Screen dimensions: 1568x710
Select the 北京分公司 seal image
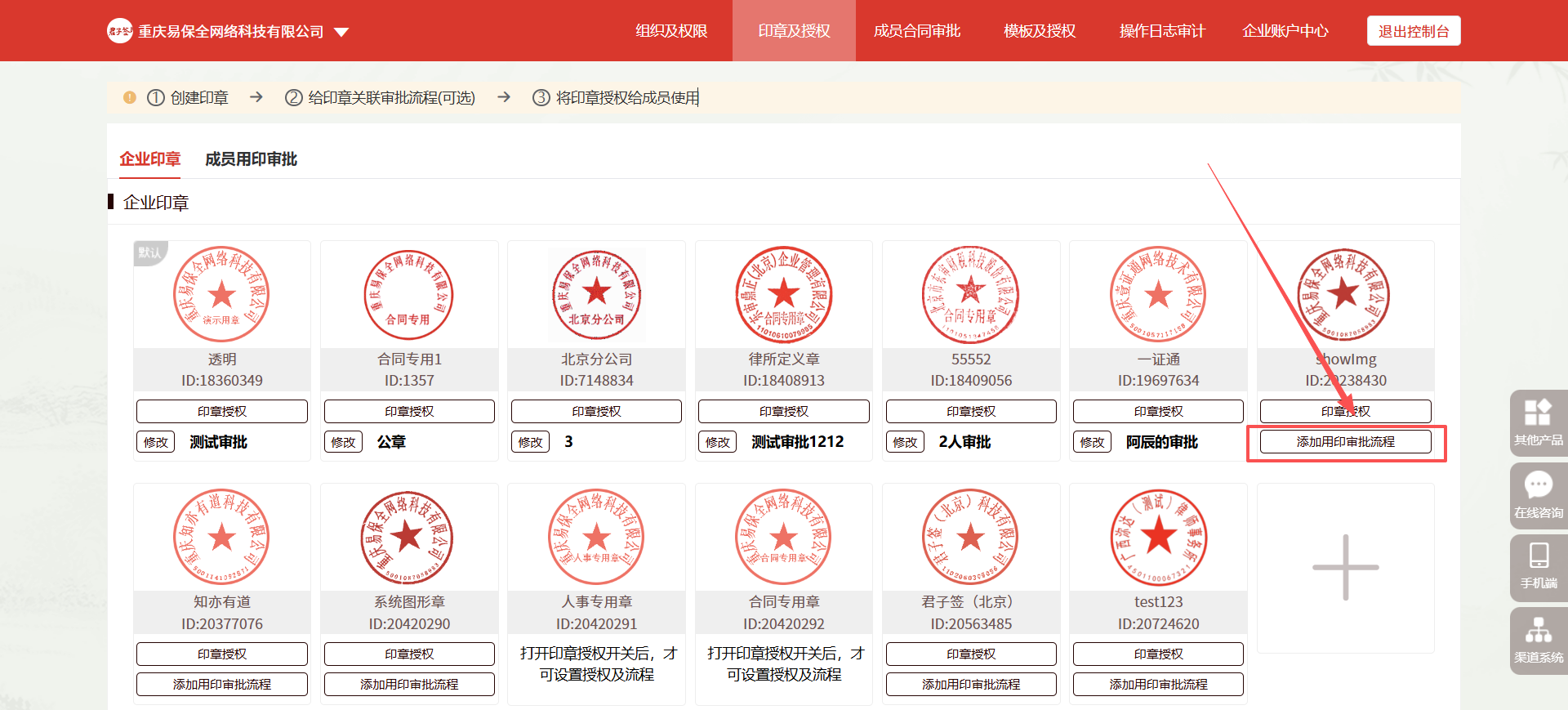click(x=596, y=295)
